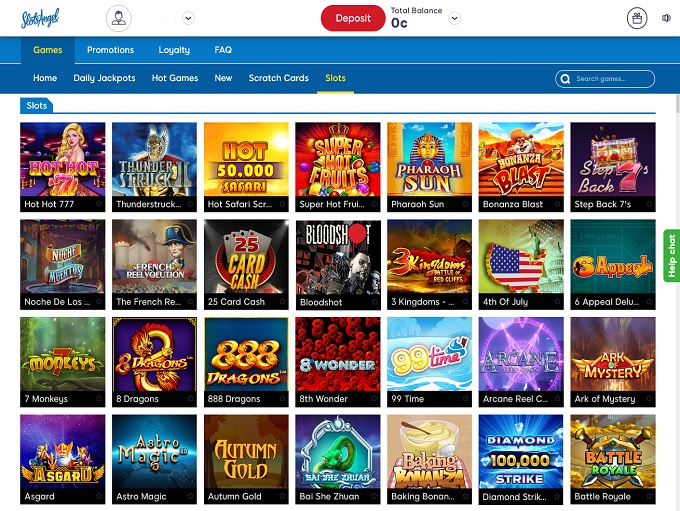Switch to the Scratch Cards tab

[x=278, y=78]
